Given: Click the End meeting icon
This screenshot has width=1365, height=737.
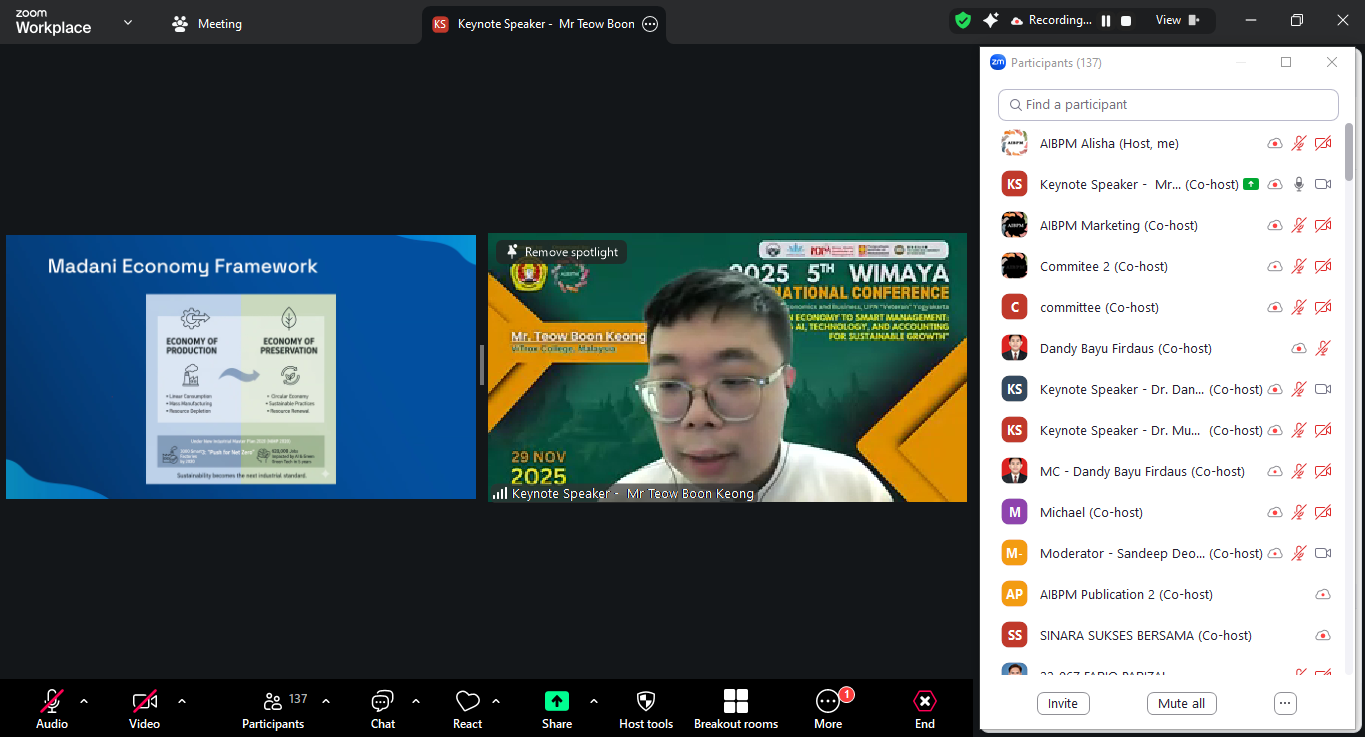Looking at the screenshot, I should (x=925, y=702).
